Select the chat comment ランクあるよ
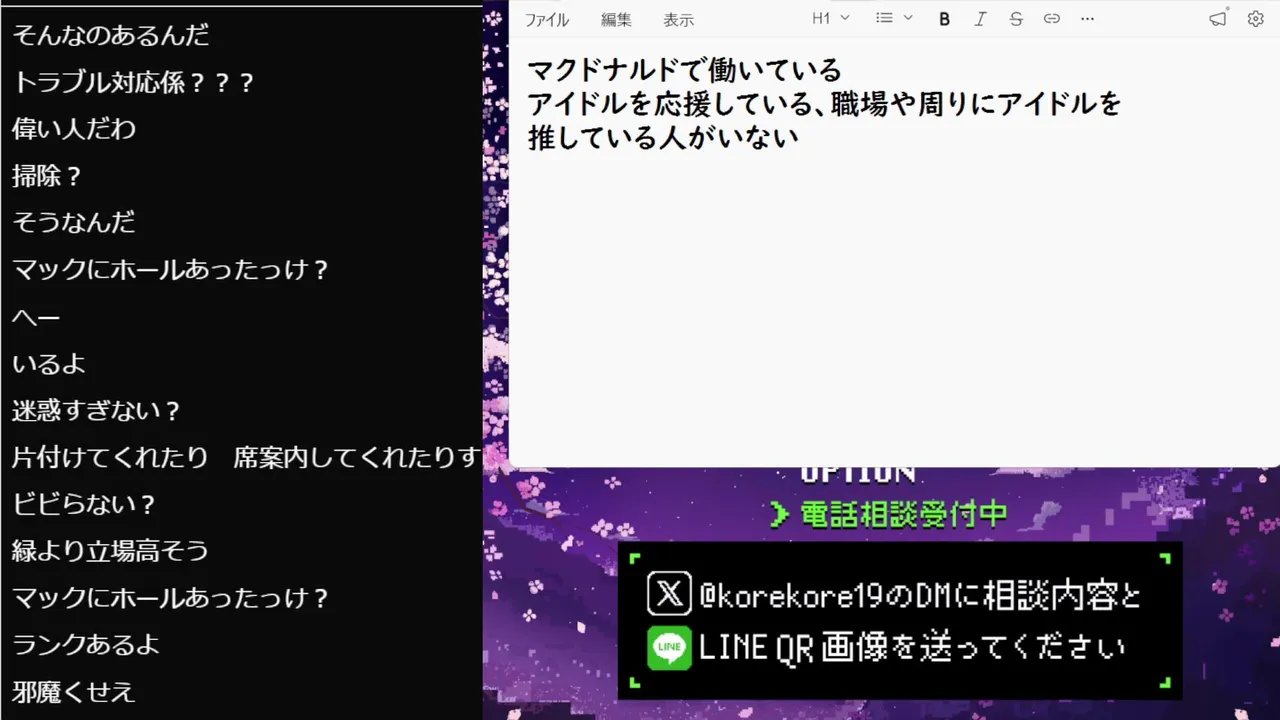 86,644
